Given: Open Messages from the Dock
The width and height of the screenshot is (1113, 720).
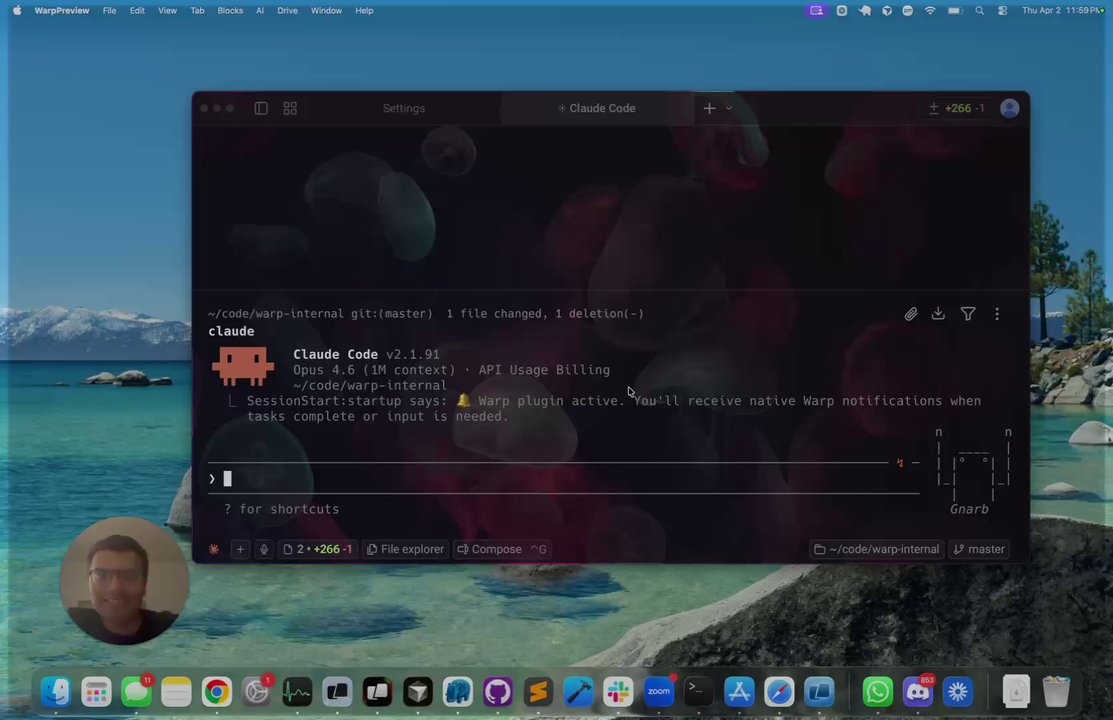Looking at the screenshot, I should [136, 691].
